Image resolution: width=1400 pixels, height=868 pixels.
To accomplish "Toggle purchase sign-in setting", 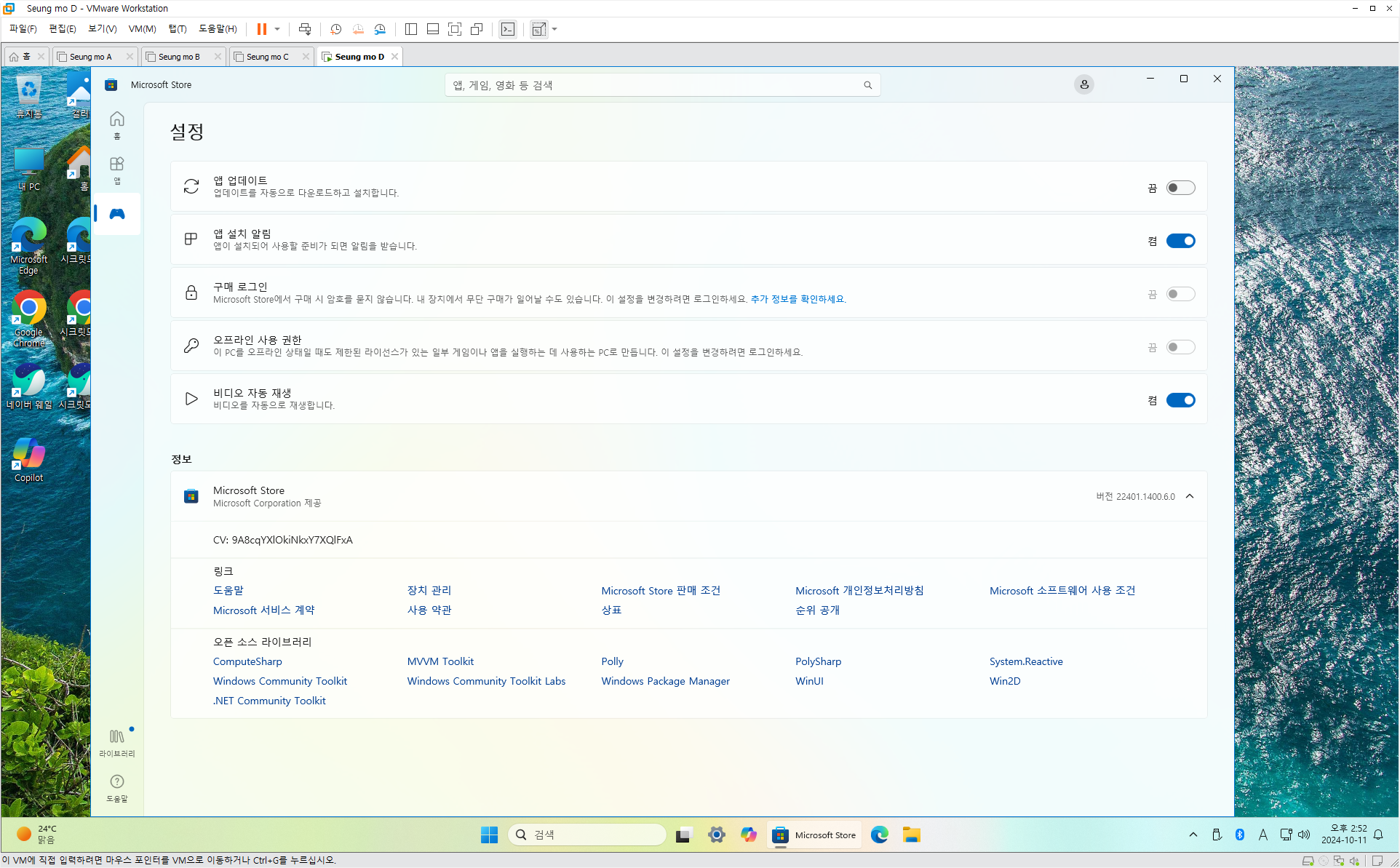I will tap(1180, 294).
